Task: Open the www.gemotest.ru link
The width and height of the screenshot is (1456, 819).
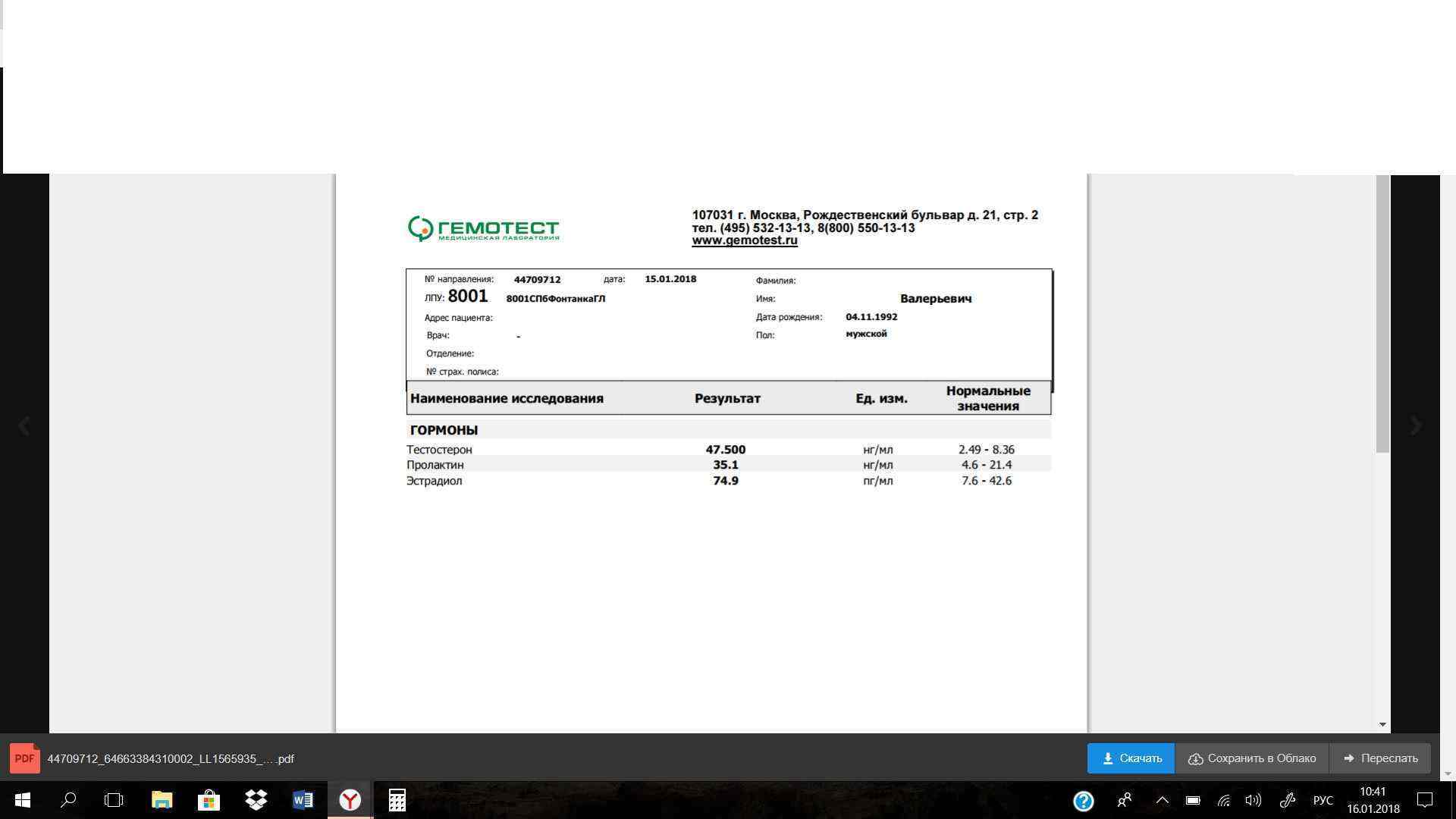Action: pyautogui.click(x=744, y=240)
